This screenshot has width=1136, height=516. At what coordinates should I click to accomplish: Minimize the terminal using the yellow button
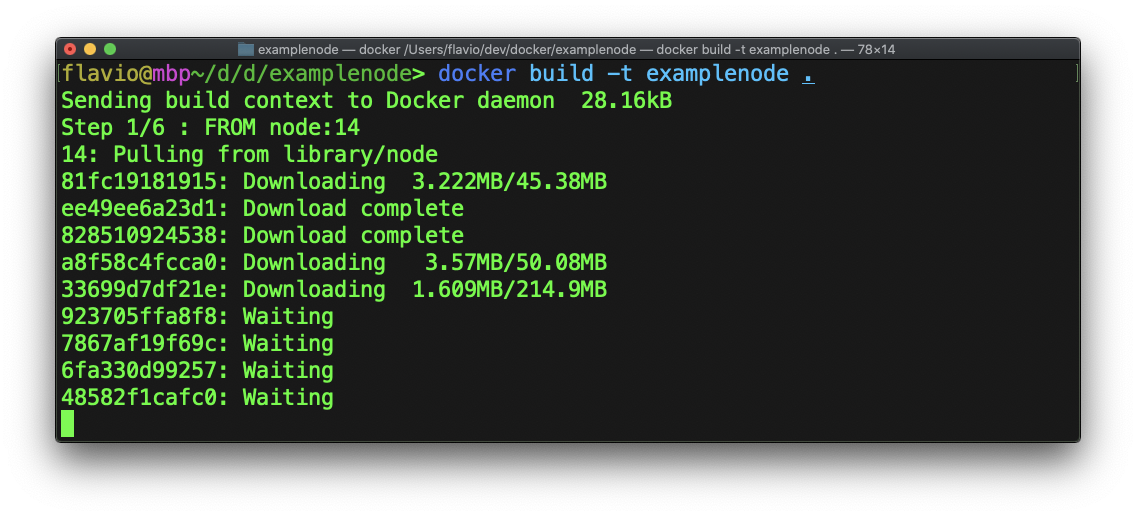click(x=90, y=49)
